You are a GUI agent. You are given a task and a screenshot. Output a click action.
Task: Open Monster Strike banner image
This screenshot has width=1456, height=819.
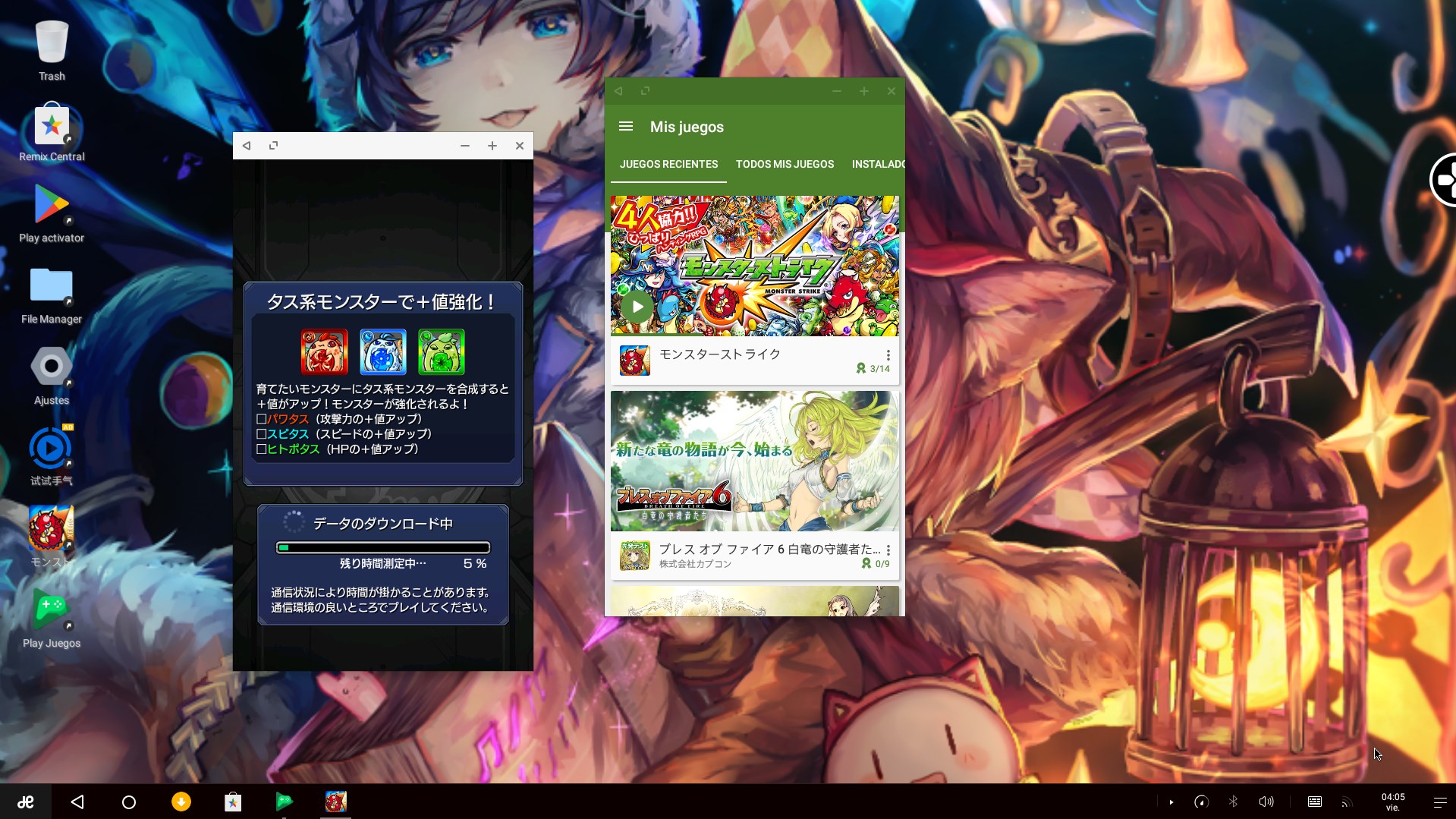[755, 266]
